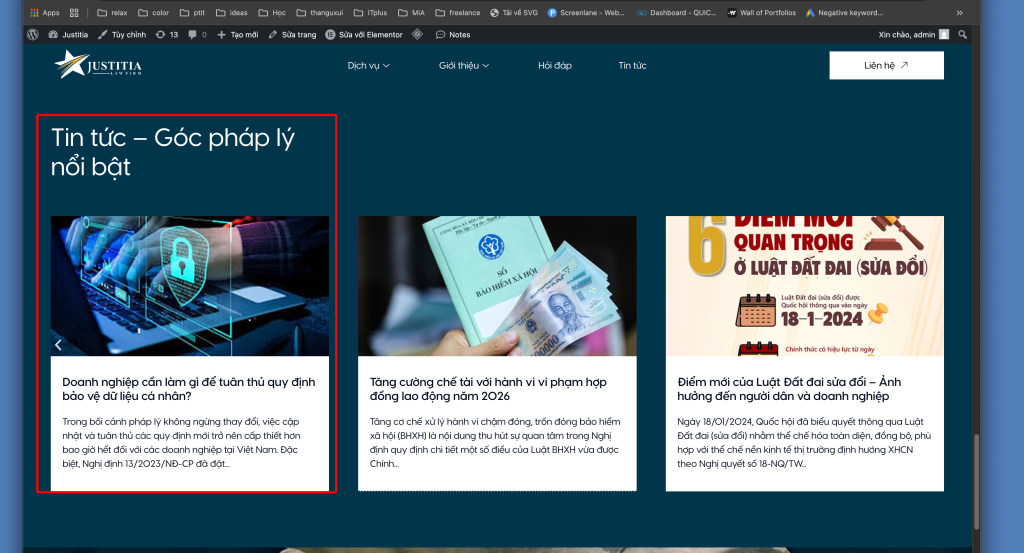Expand the Dịch vụ dropdown menu

[x=368, y=66]
